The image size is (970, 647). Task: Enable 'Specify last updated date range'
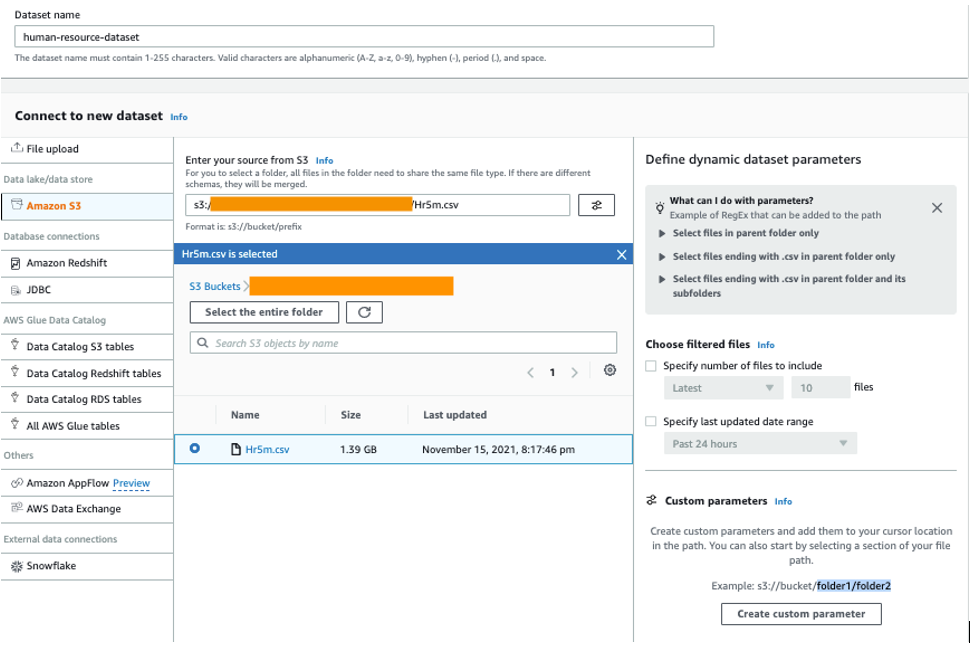pos(651,421)
